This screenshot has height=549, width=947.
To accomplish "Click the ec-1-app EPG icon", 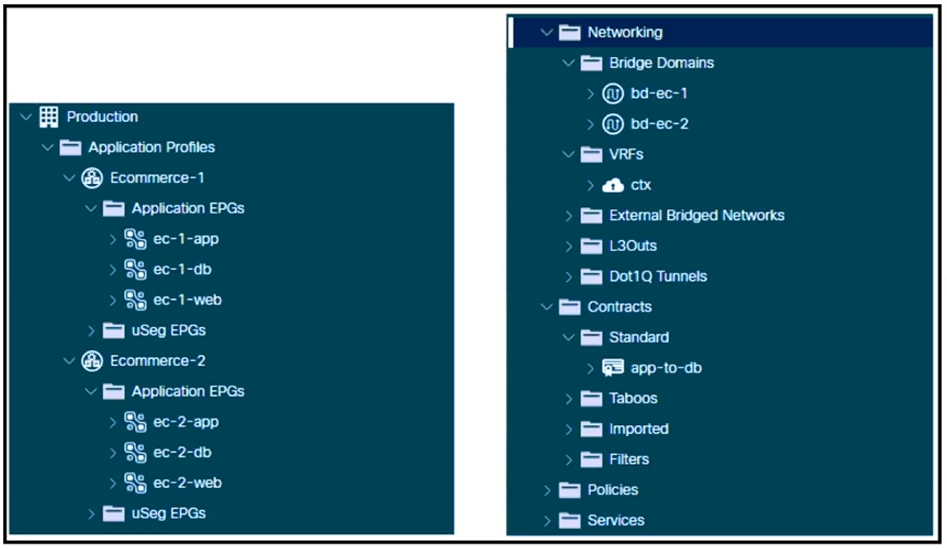I will click(x=135, y=239).
